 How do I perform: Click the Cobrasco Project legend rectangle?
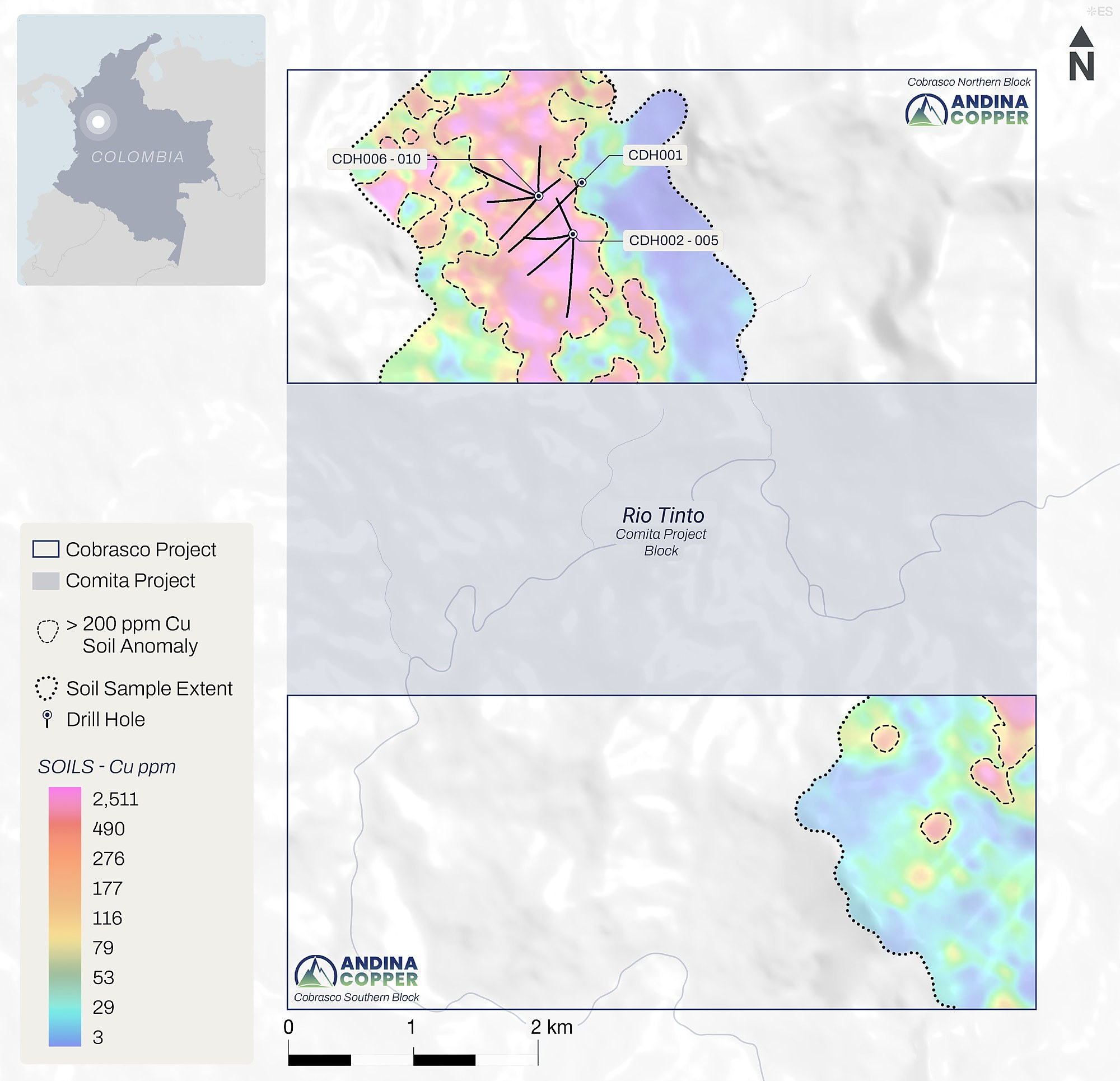[46, 549]
